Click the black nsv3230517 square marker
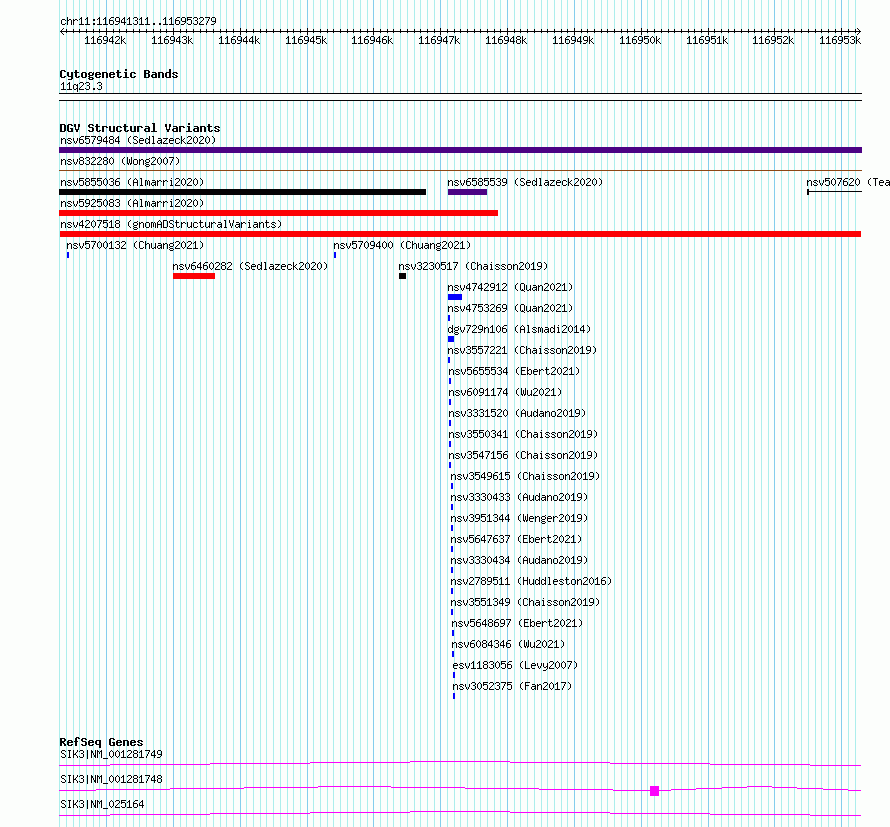The image size is (890, 827). 402,276
